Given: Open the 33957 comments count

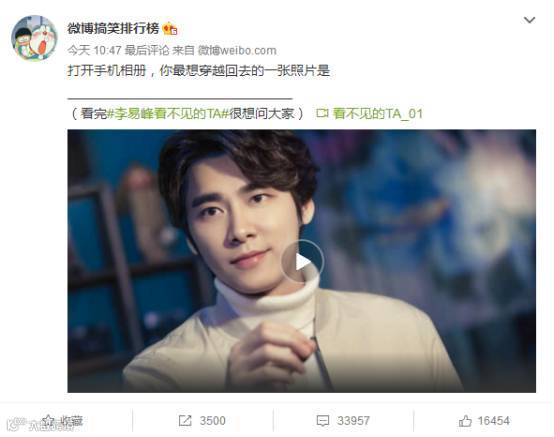Looking at the screenshot, I should (x=353, y=421).
